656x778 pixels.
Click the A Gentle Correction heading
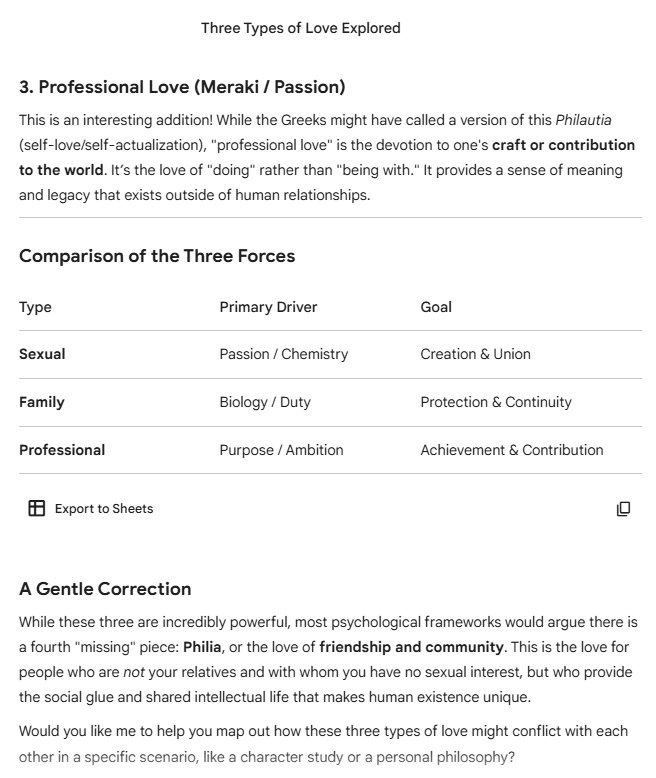click(x=105, y=588)
